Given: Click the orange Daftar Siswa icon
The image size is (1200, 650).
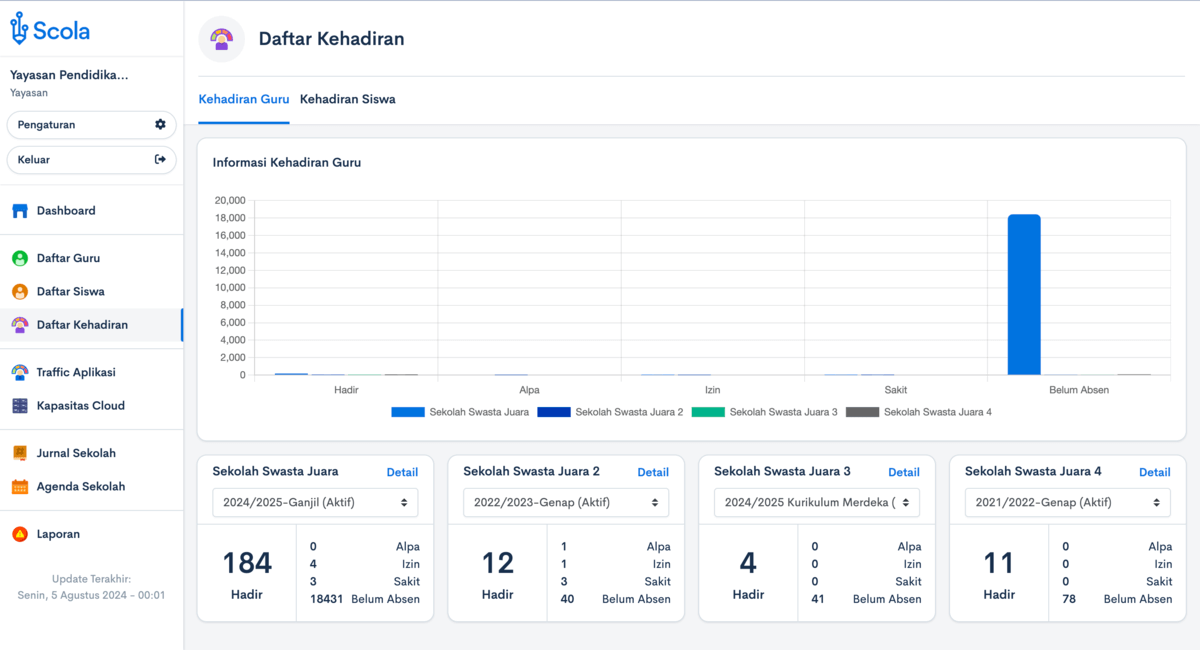Looking at the screenshot, I should point(20,292).
